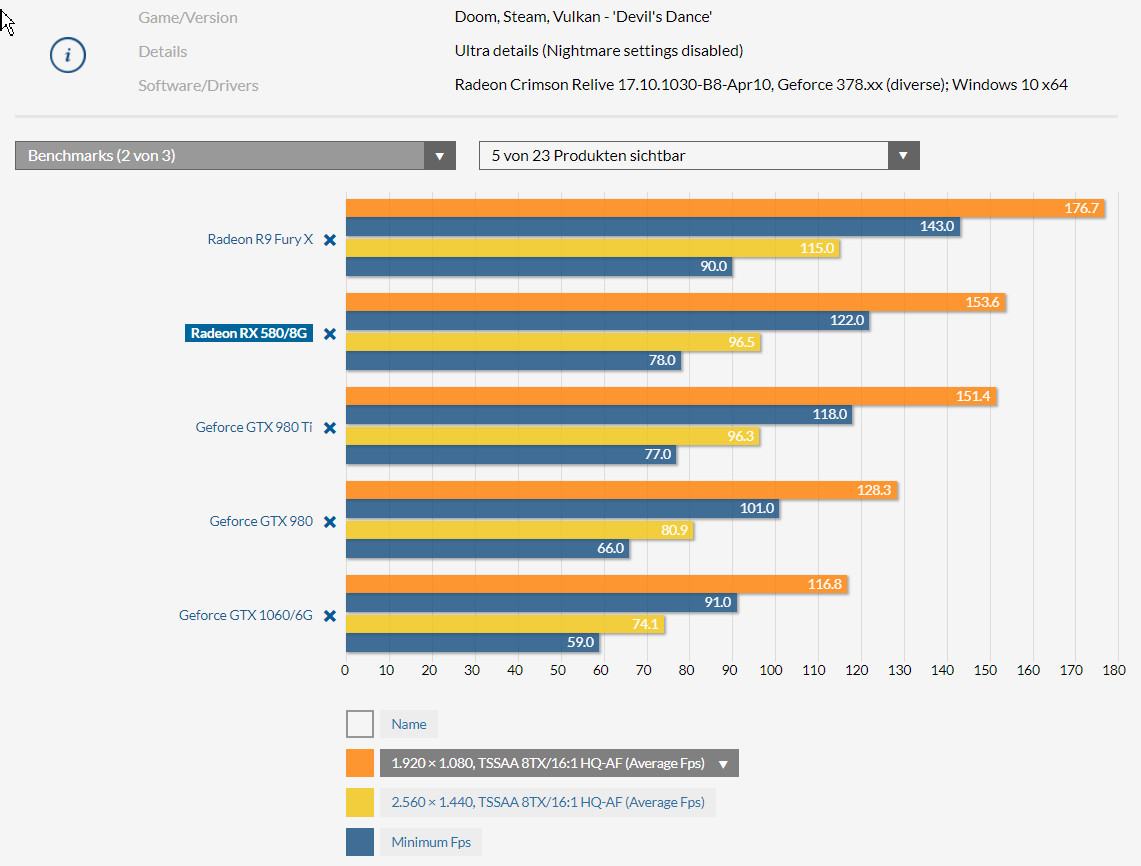The width and height of the screenshot is (1141, 866).
Task: Click the 116.8 orange bar for GTX 1060
Action: (x=597, y=584)
